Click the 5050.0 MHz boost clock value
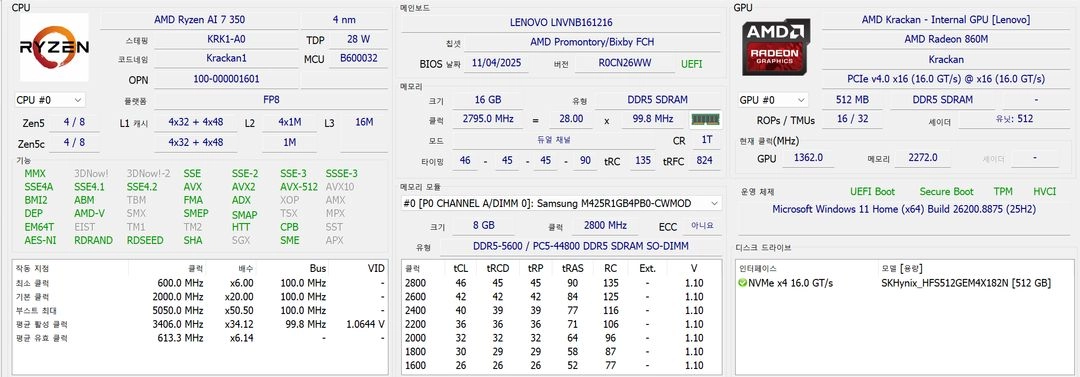Viewport: 1080px width, 377px height. tap(178, 311)
